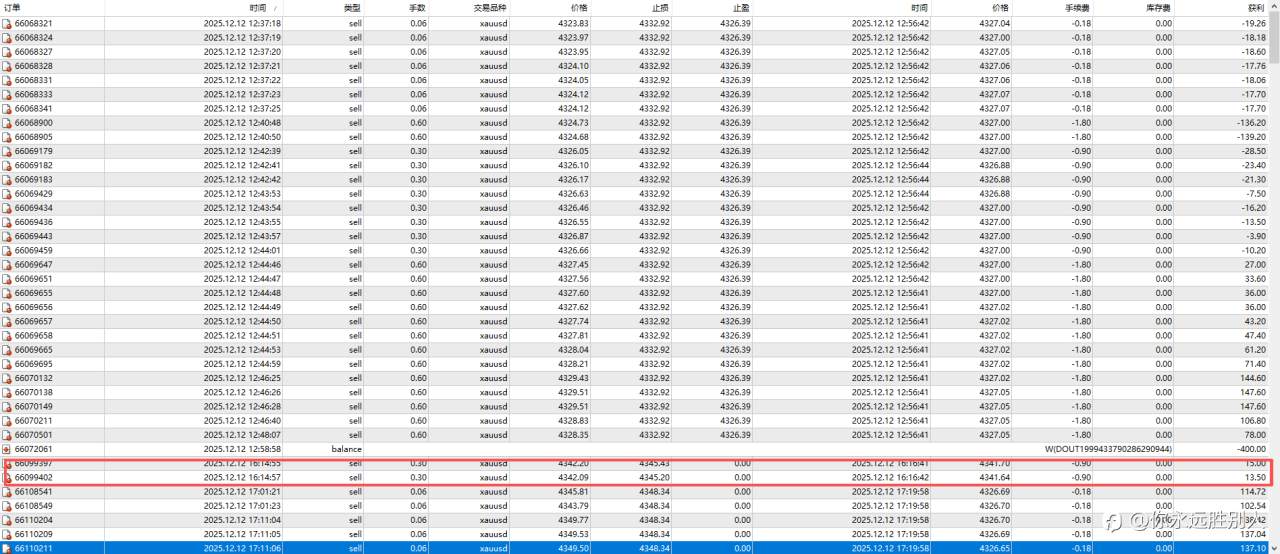Select order number 66070149
This screenshot has width=1280, height=554.
34,407
